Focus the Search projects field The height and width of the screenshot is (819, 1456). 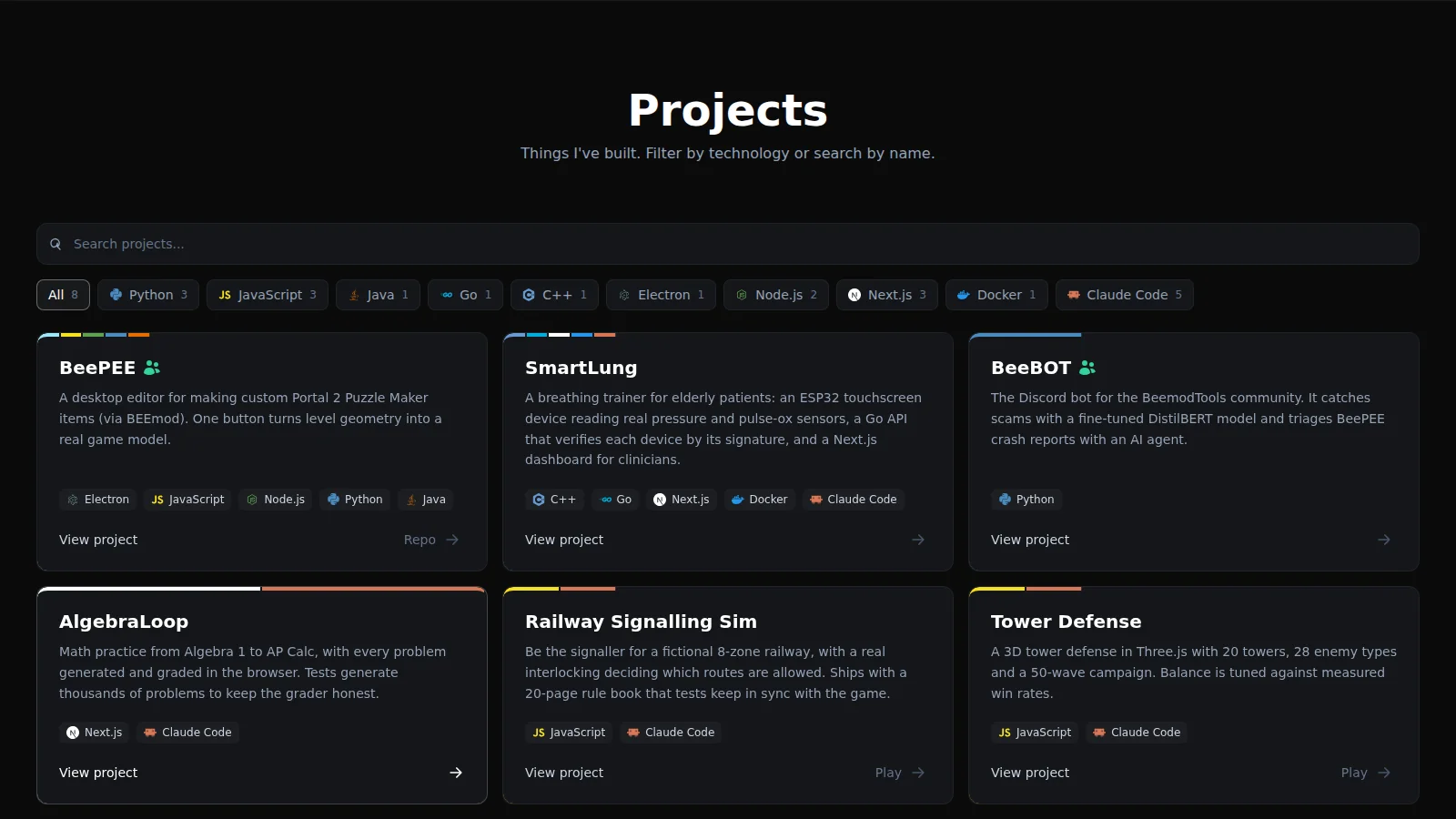coord(728,244)
